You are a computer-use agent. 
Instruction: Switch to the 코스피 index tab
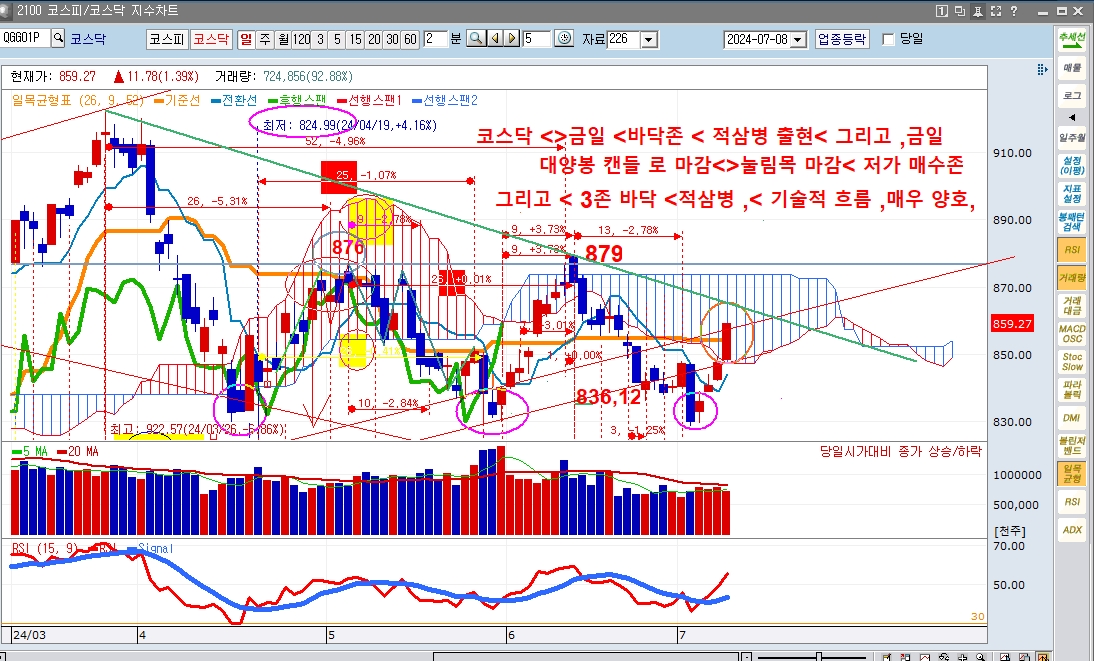pyautogui.click(x=166, y=39)
